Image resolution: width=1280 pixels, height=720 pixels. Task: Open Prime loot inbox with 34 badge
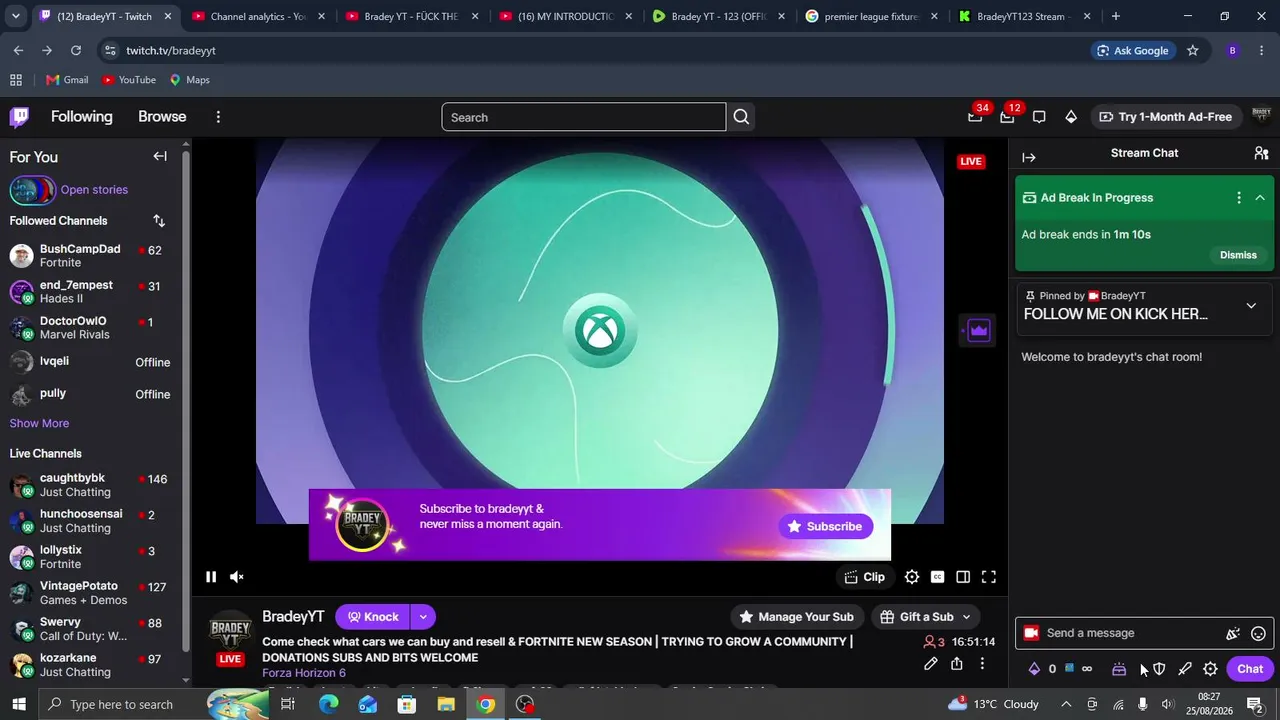(x=975, y=117)
